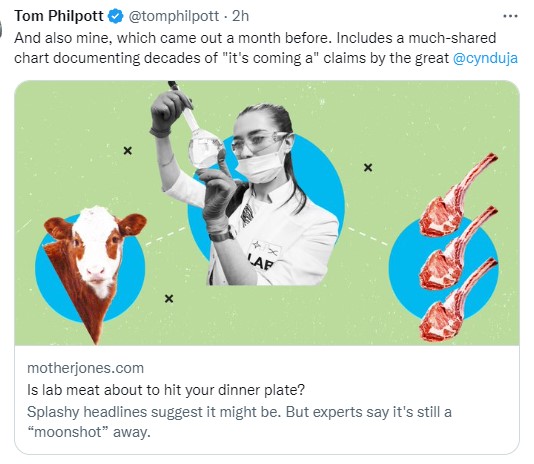The height and width of the screenshot is (464, 534).
Task: Click tweet text "And also mine, which came out"
Action: point(117,38)
